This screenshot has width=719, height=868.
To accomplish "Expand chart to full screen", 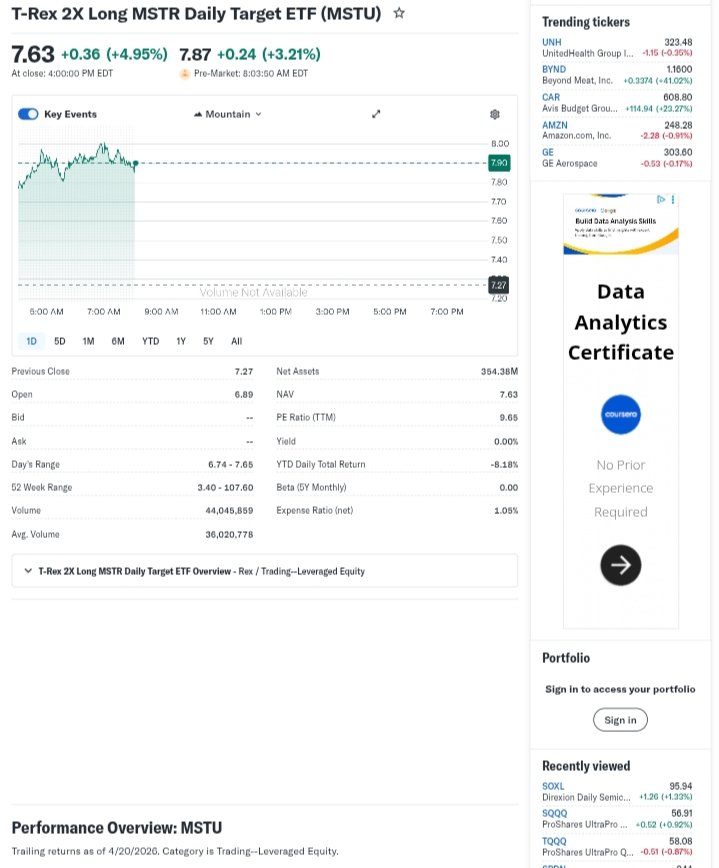I will (376, 114).
